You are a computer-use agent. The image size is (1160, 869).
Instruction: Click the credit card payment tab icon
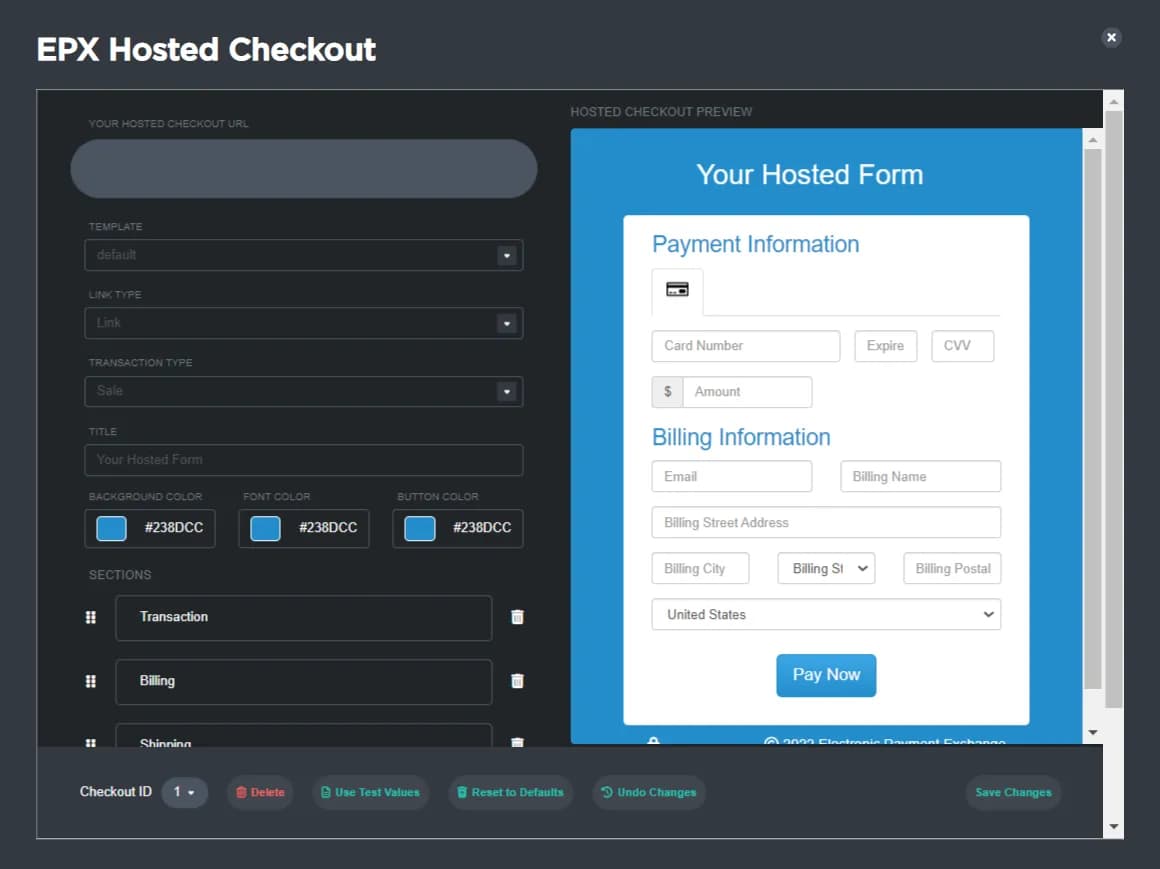pyautogui.click(x=677, y=289)
